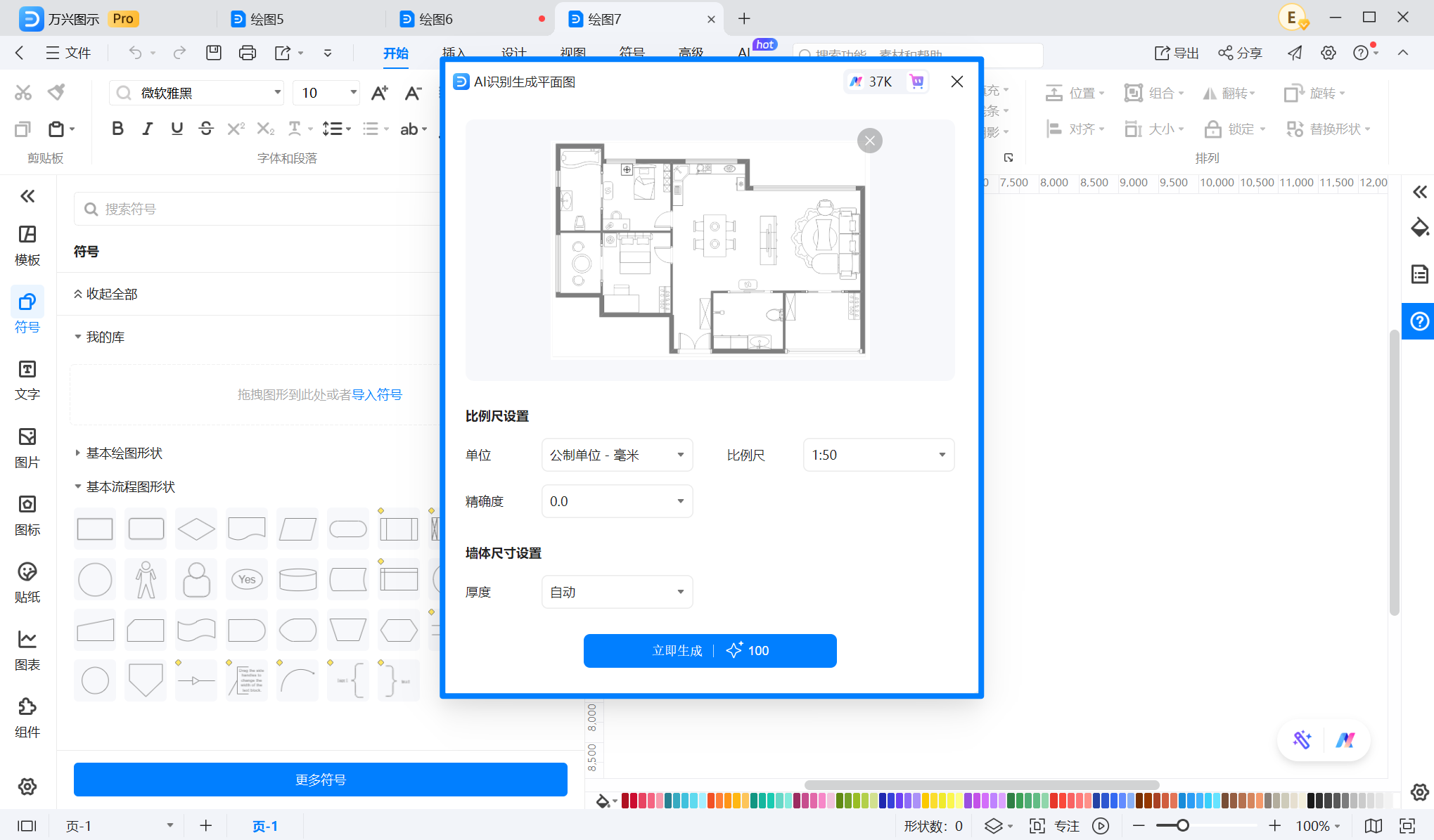Open the 模板 templates sidebar panel
Image resolution: width=1434 pixels, height=840 pixels.
pos(27,245)
